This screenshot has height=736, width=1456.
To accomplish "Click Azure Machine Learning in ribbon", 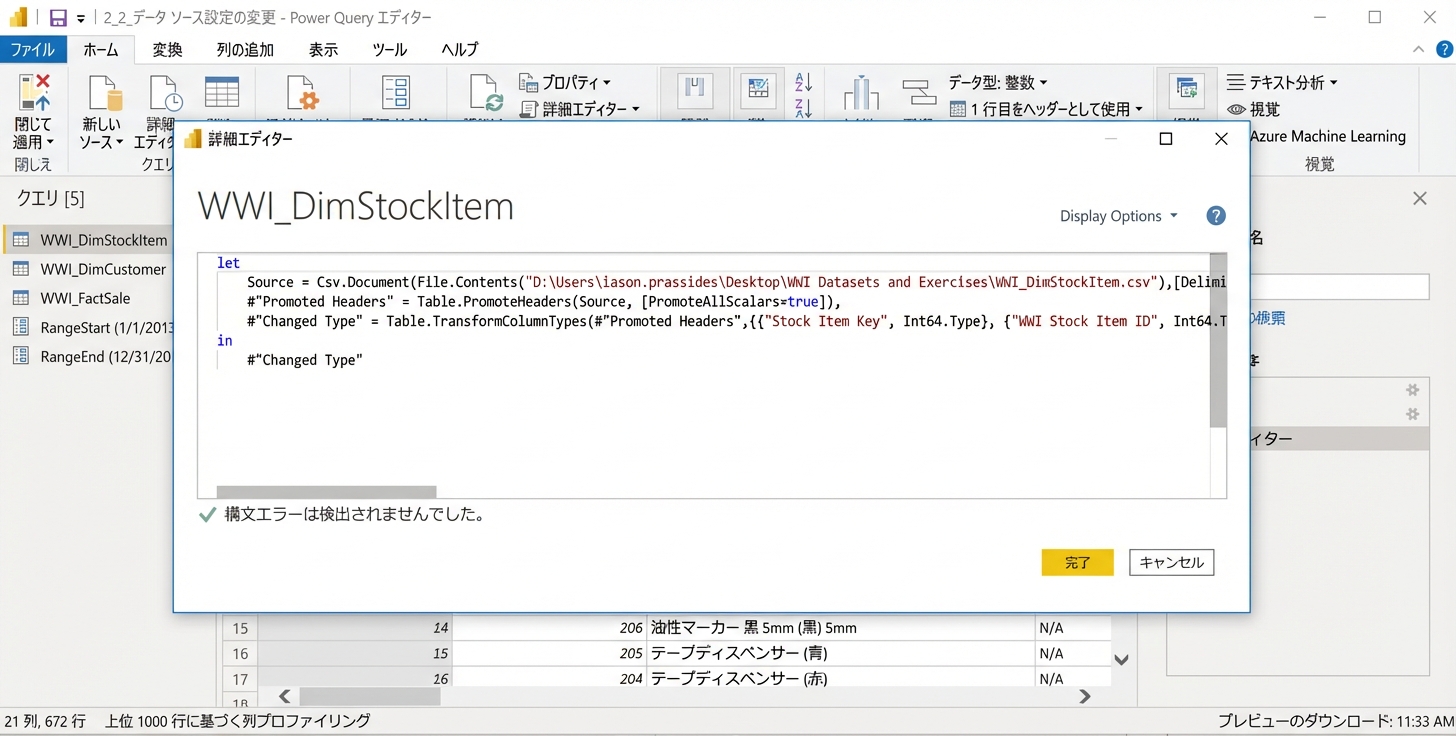I will pyautogui.click(x=1327, y=136).
